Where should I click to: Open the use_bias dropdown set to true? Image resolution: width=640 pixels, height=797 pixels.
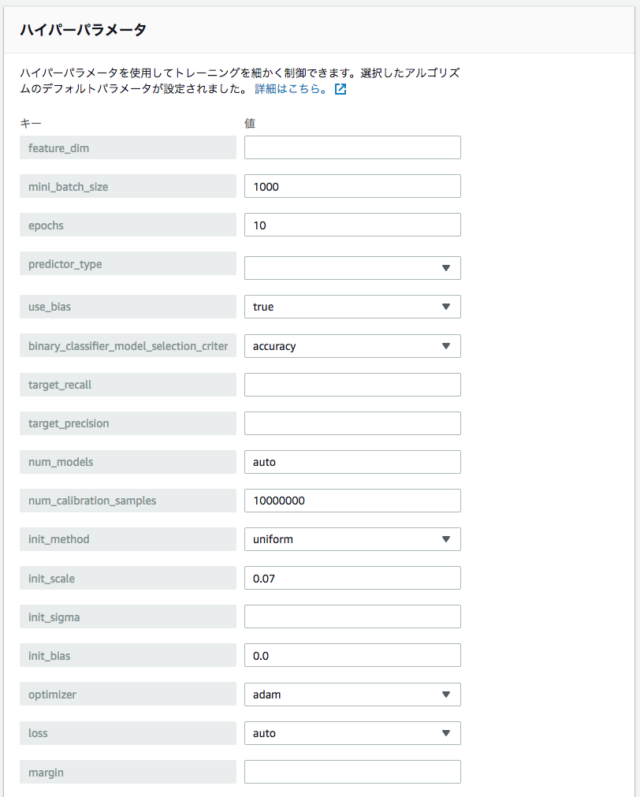pyautogui.click(x=352, y=307)
